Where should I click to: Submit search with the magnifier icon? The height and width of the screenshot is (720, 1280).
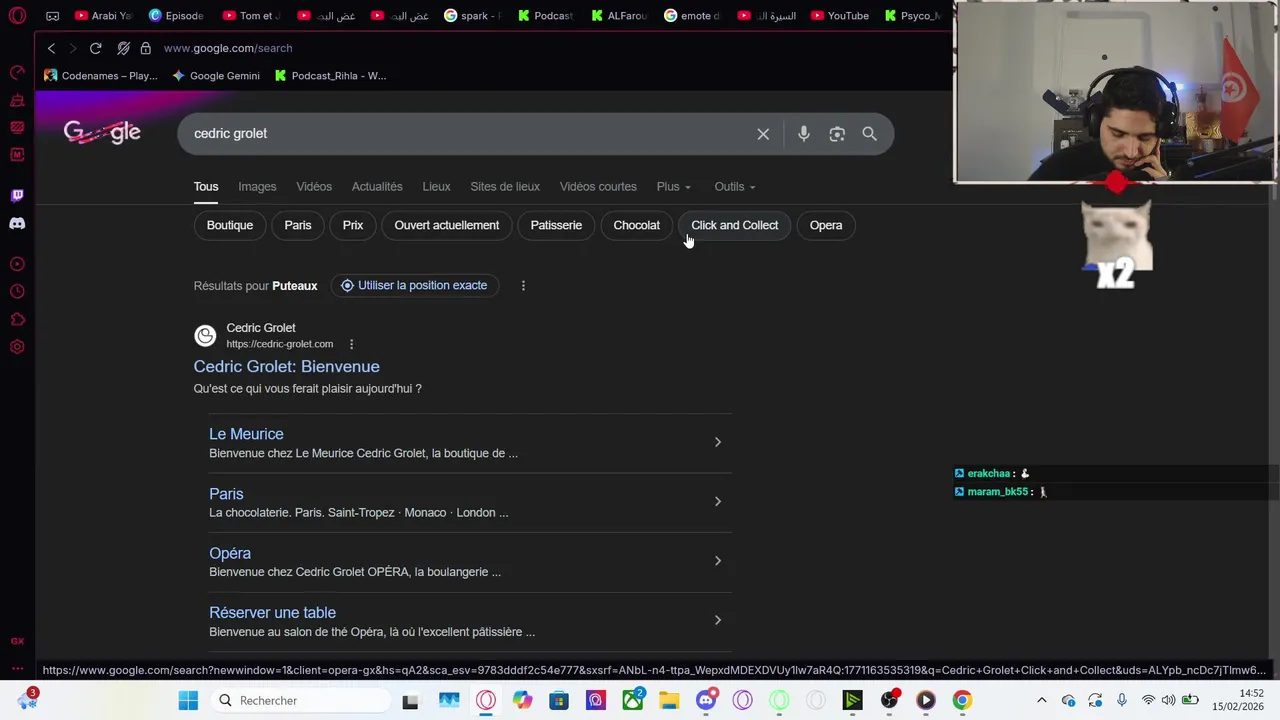pyautogui.click(x=870, y=134)
